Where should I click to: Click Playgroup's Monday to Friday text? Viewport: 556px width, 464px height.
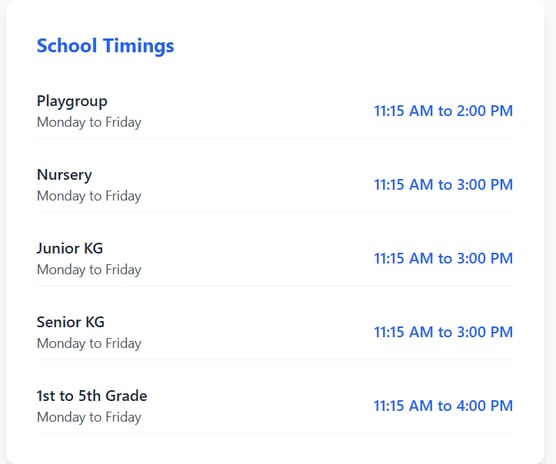[x=89, y=123]
